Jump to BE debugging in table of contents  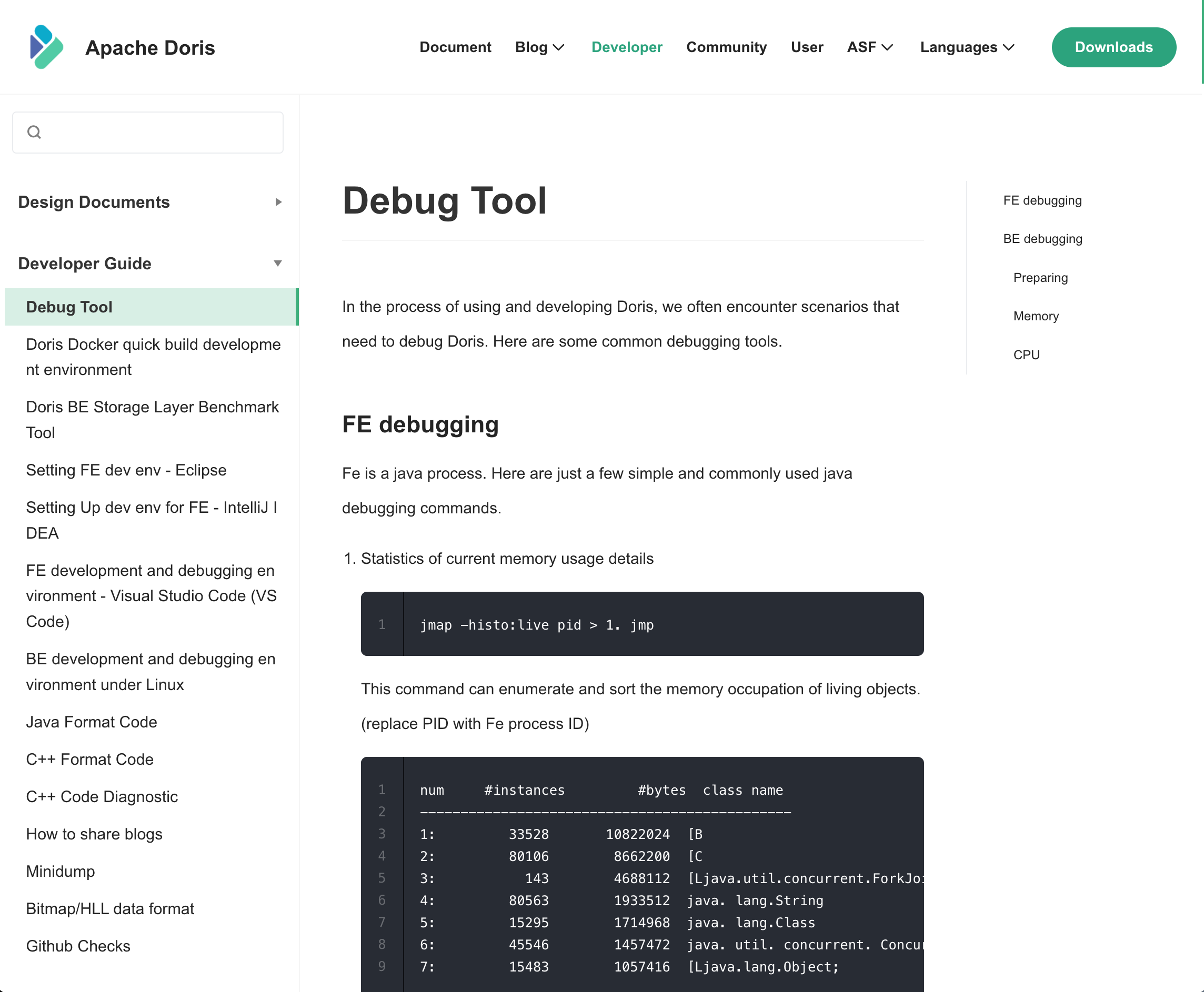1043,239
